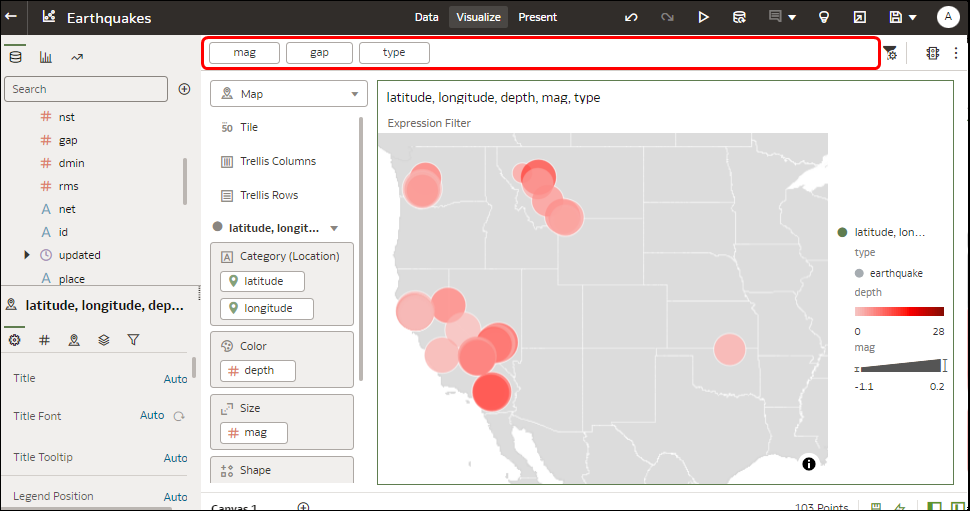
Task: Undo the last action
Action: (x=631, y=17)
